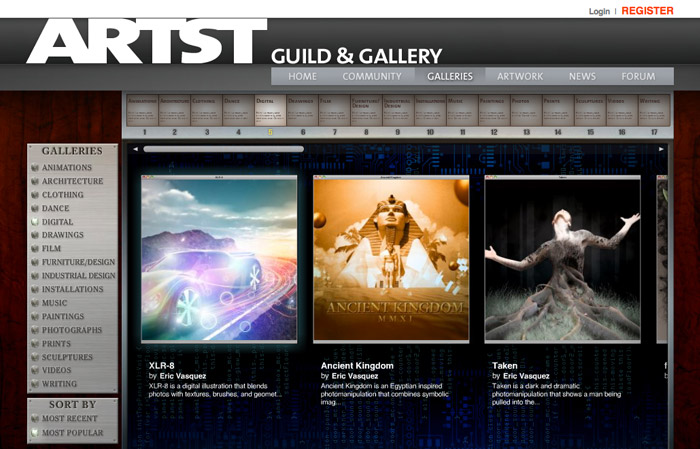Click the ARTST logo
This screenshot has height=449, width=700.
coord(147,41)
